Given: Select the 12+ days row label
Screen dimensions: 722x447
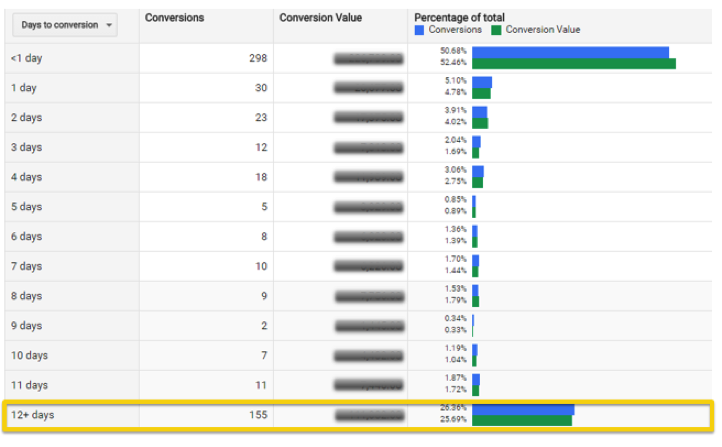Looking at the screenshot, I should 33,415.
